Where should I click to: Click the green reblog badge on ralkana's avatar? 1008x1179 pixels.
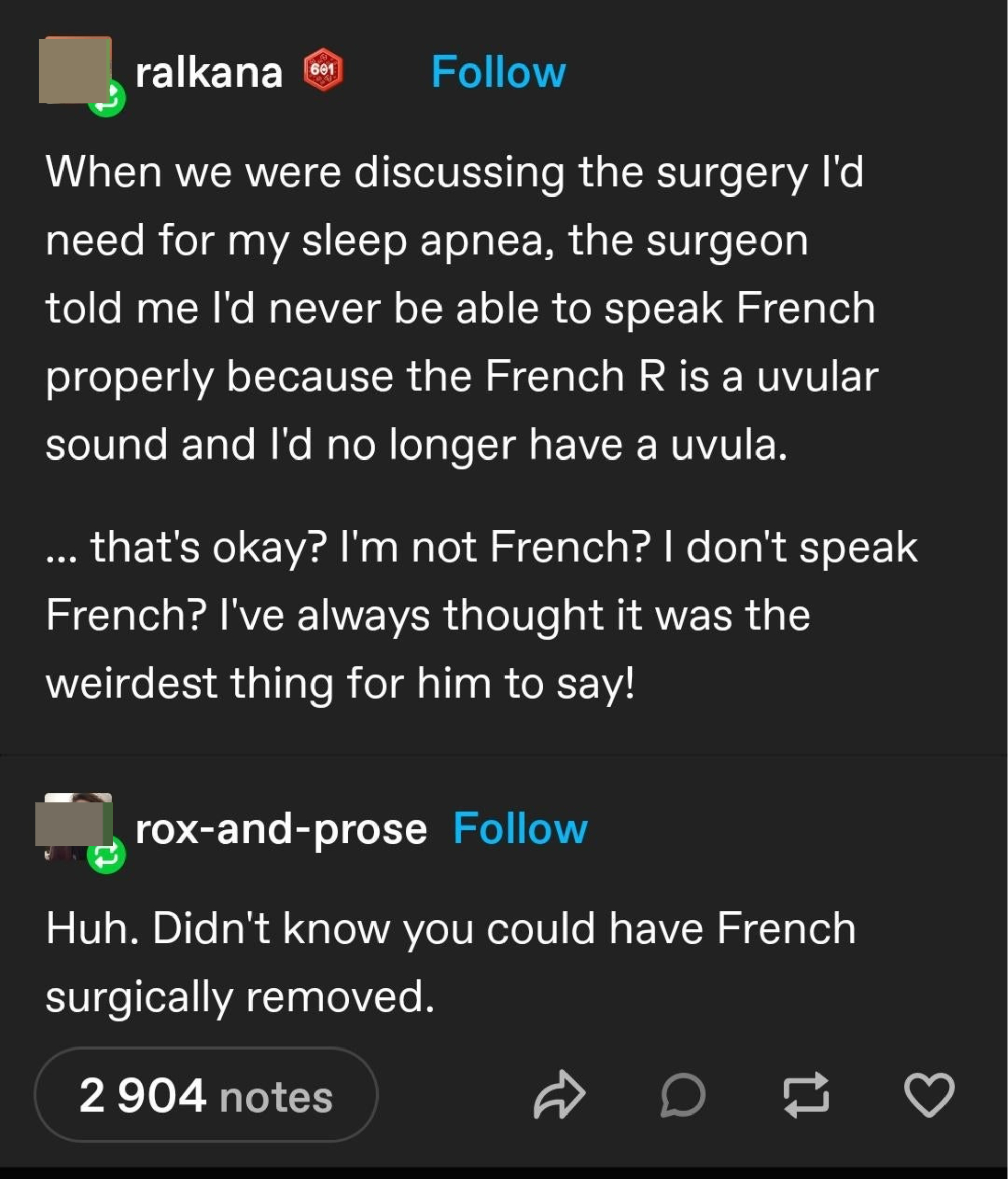click(106, 98)
